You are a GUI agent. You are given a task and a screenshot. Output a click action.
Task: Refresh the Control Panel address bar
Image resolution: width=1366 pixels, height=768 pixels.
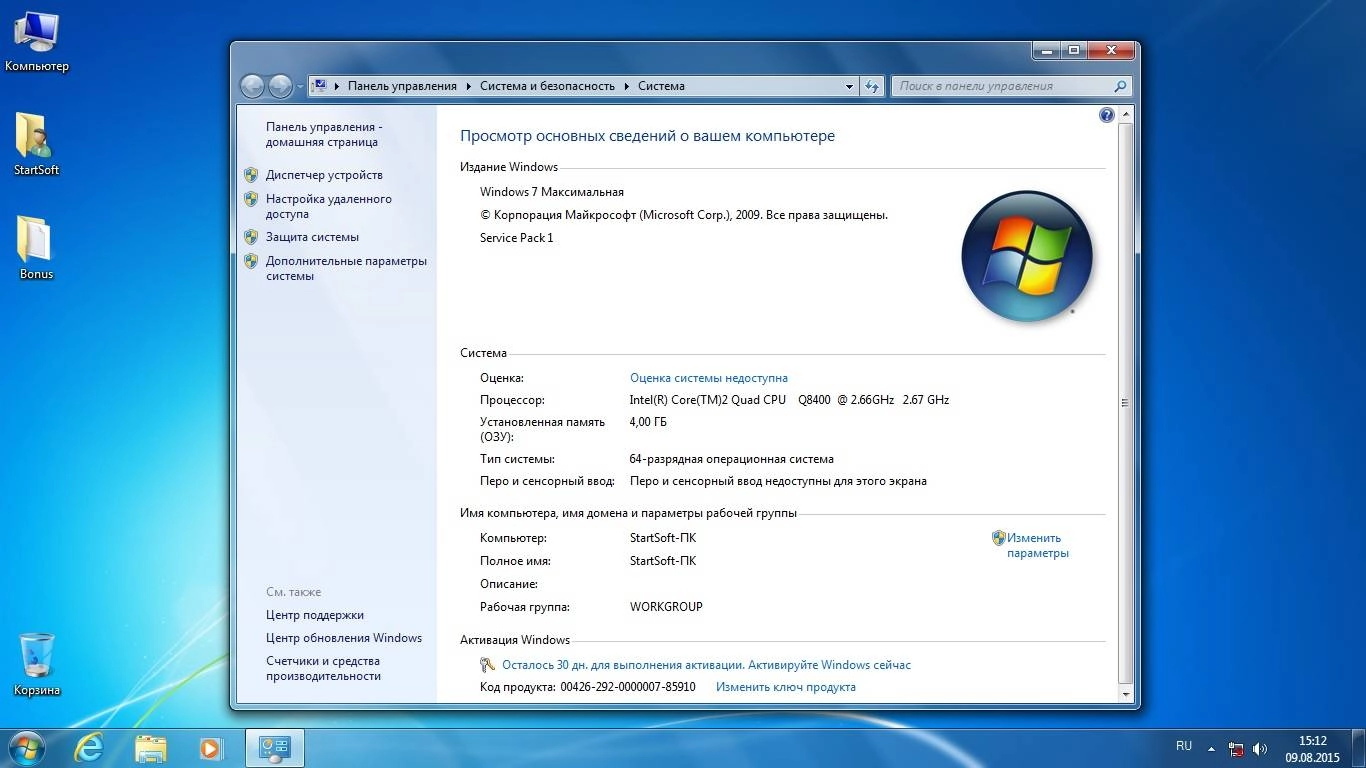pos(872,86)
